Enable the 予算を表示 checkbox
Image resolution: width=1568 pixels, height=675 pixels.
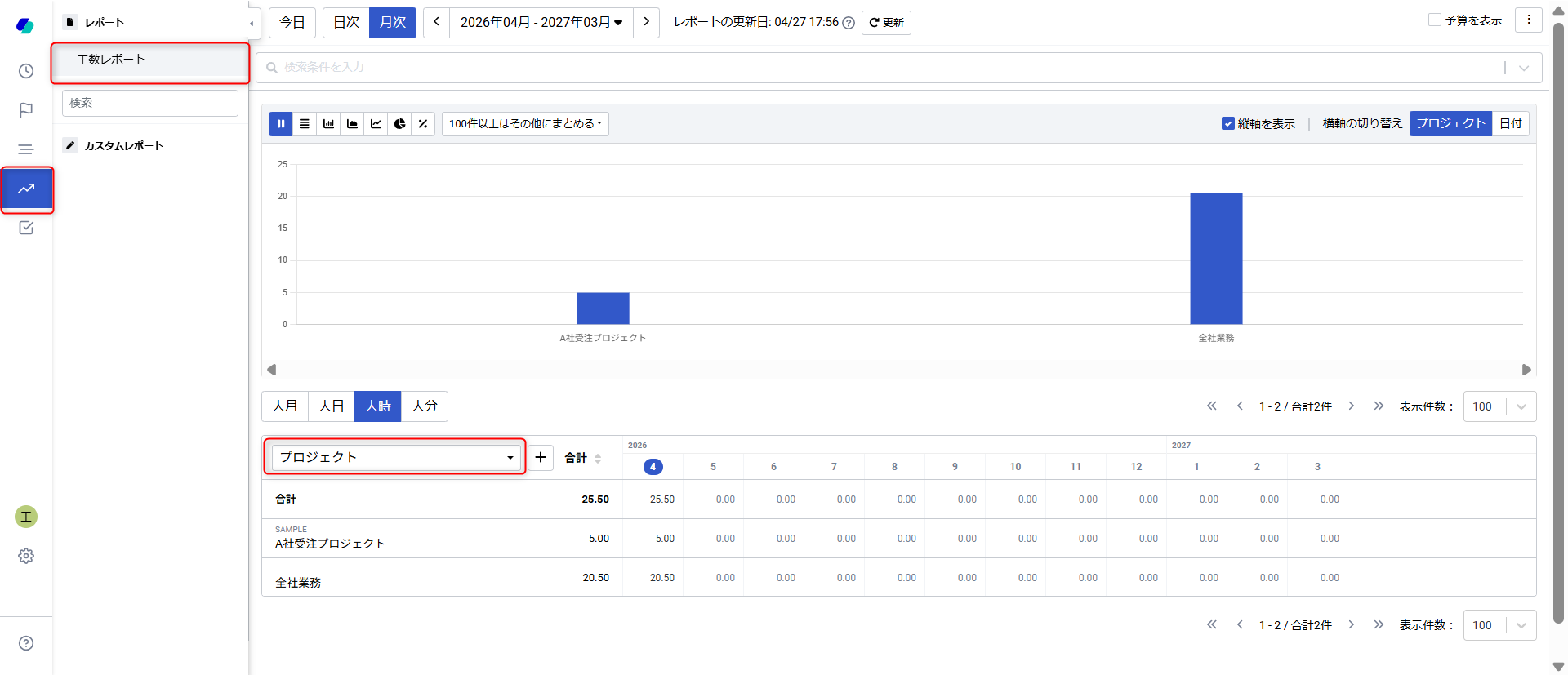[x=1434, y=20]
